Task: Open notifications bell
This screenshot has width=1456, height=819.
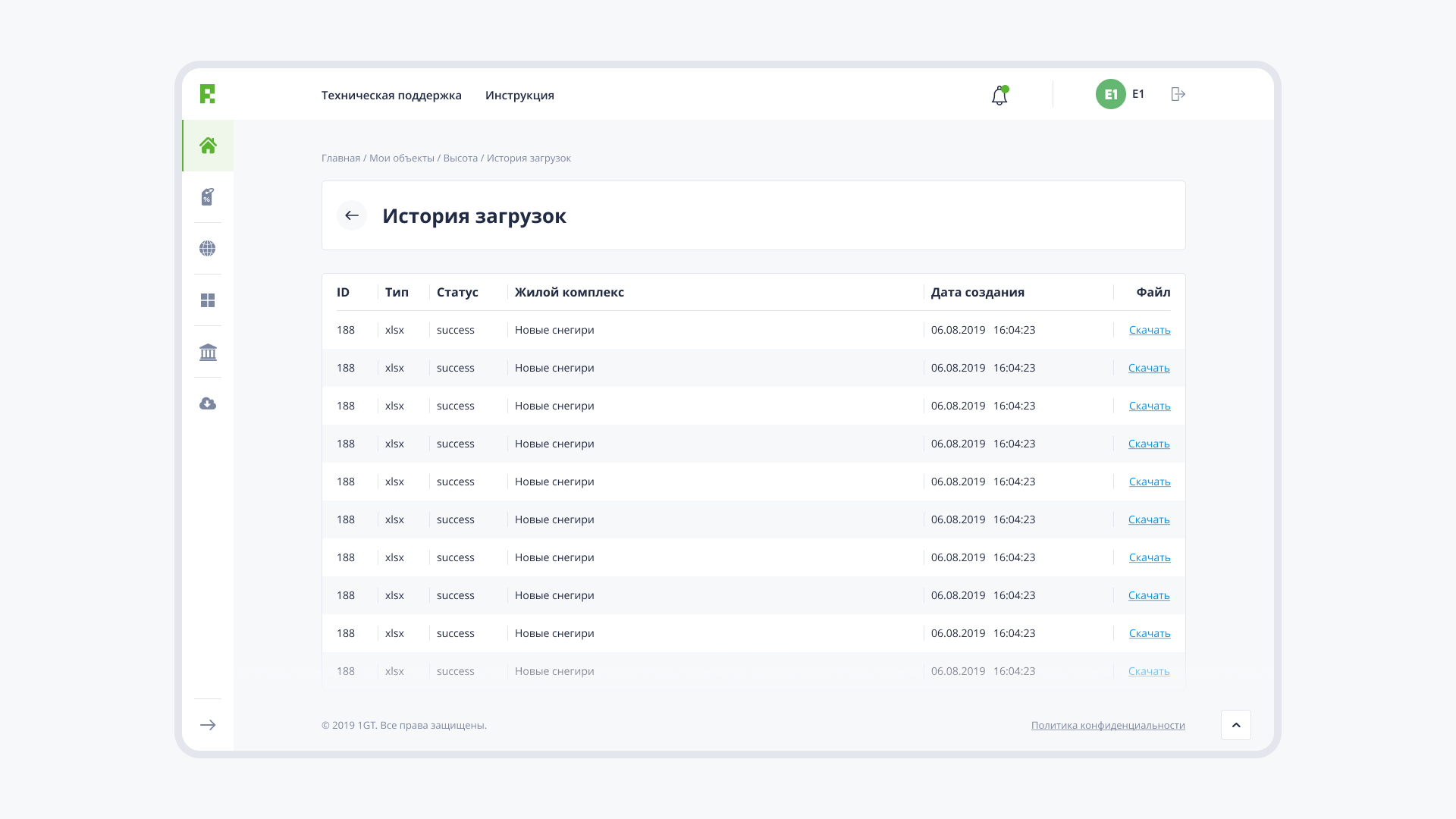Action: click(999, 96)
